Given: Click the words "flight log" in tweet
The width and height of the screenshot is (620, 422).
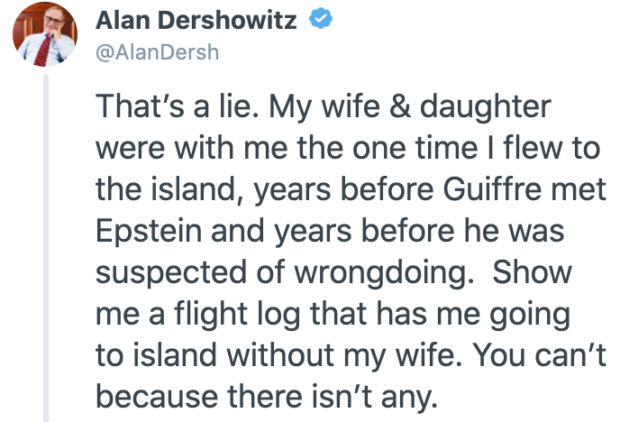Looking at the screenshot, I should (236, 315).
